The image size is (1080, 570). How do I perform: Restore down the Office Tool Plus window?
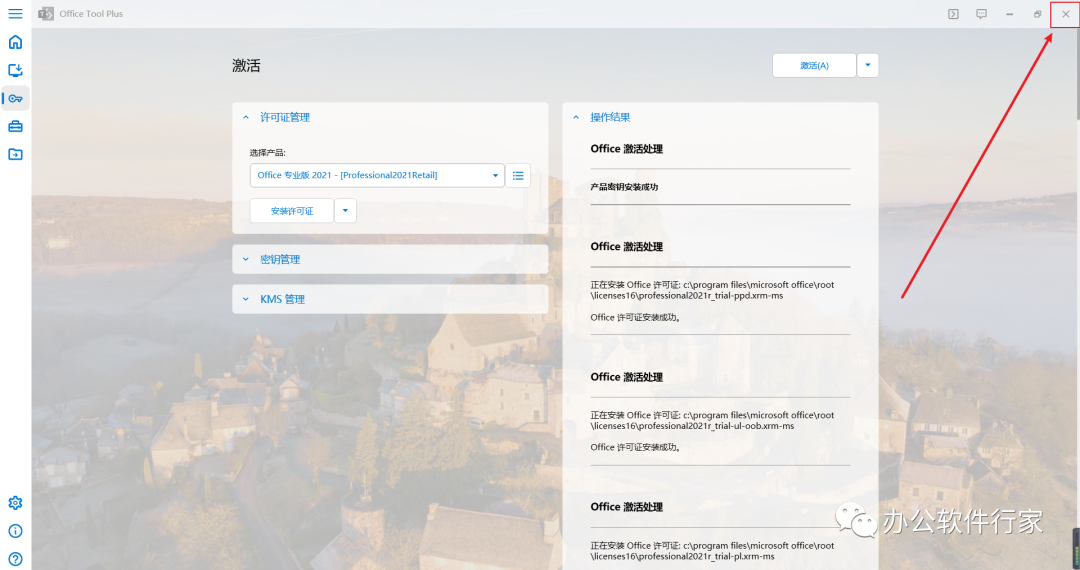coord(1037,14)
